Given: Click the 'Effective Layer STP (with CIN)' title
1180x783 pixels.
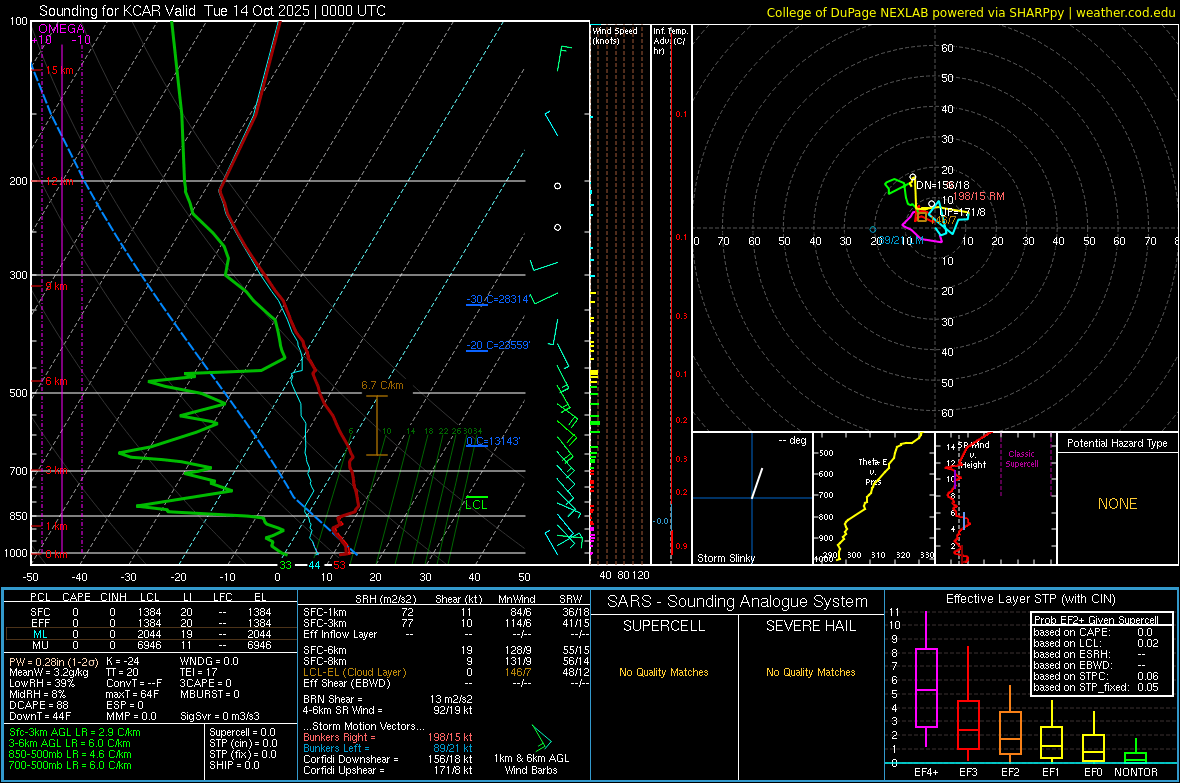Looking at the screenshot, I should pyautogui.click(x=1031, y=599).
